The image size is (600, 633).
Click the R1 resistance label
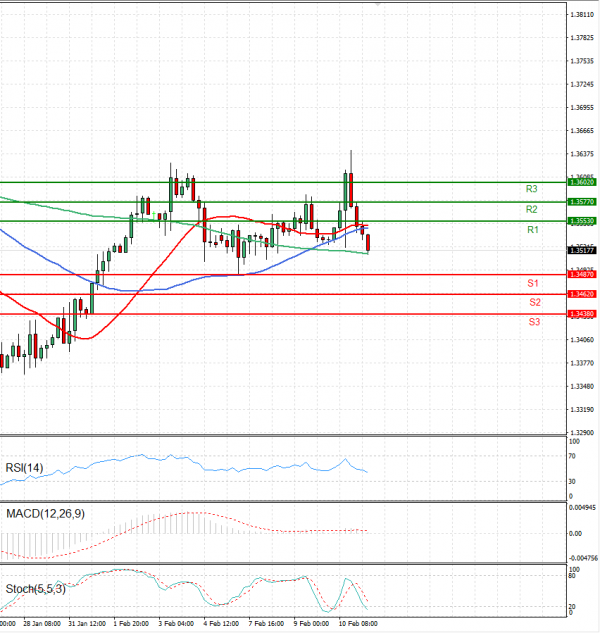533,230
